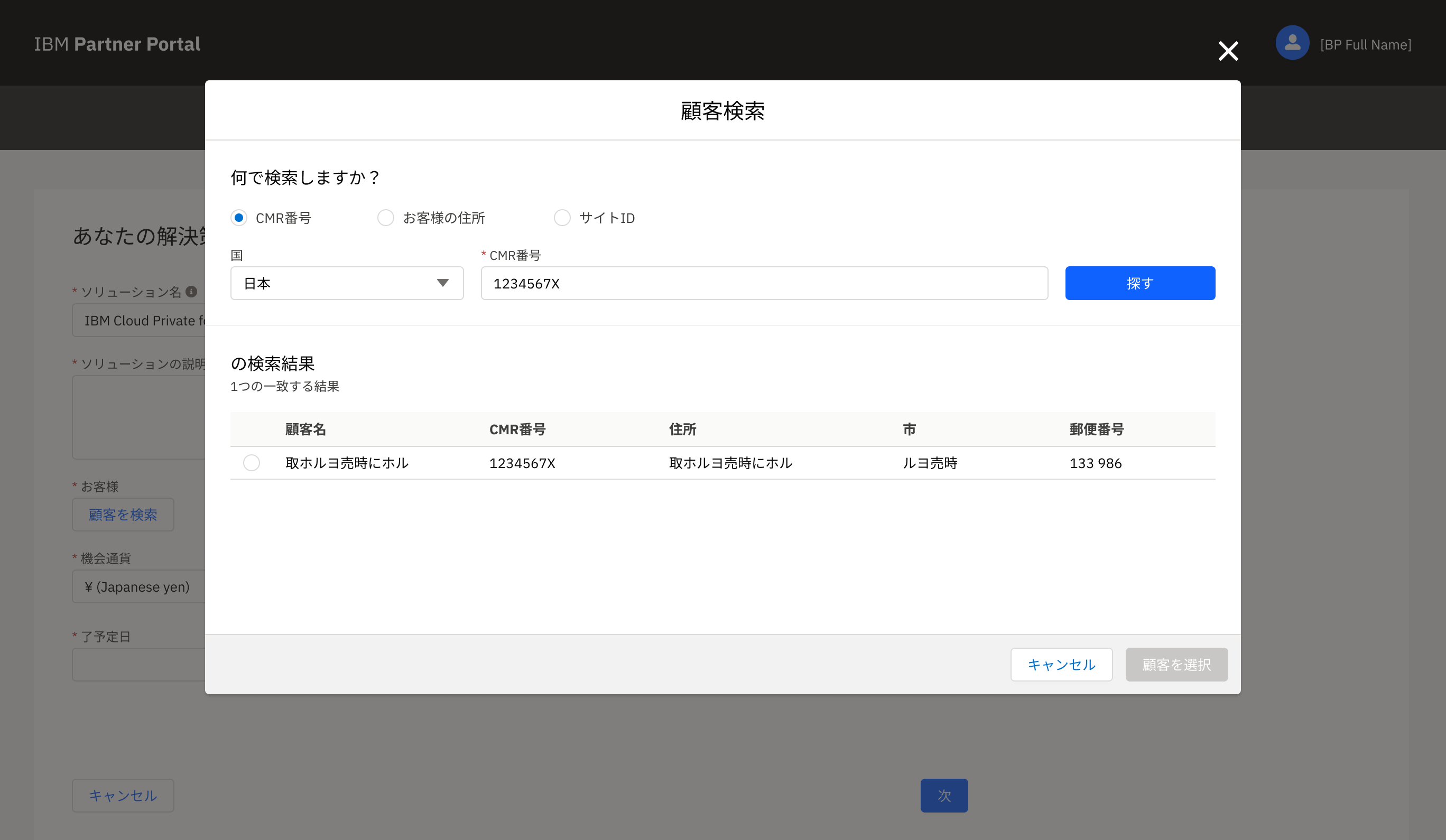Click the 1234567X cell in results
The width and height of the screenshot is (1446, 840).
(522, 463)
